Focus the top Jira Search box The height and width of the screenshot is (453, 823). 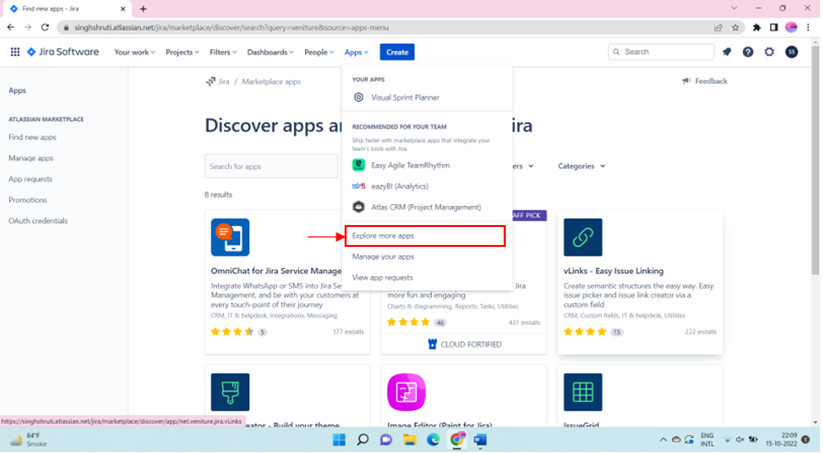(662, 52)
